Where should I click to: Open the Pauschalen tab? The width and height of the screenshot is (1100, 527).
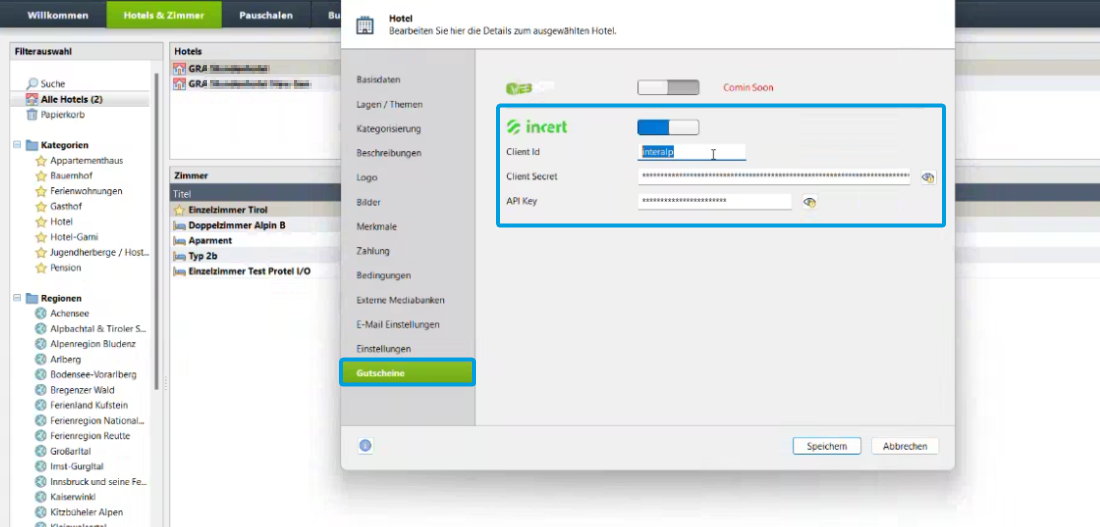[266, 15]
